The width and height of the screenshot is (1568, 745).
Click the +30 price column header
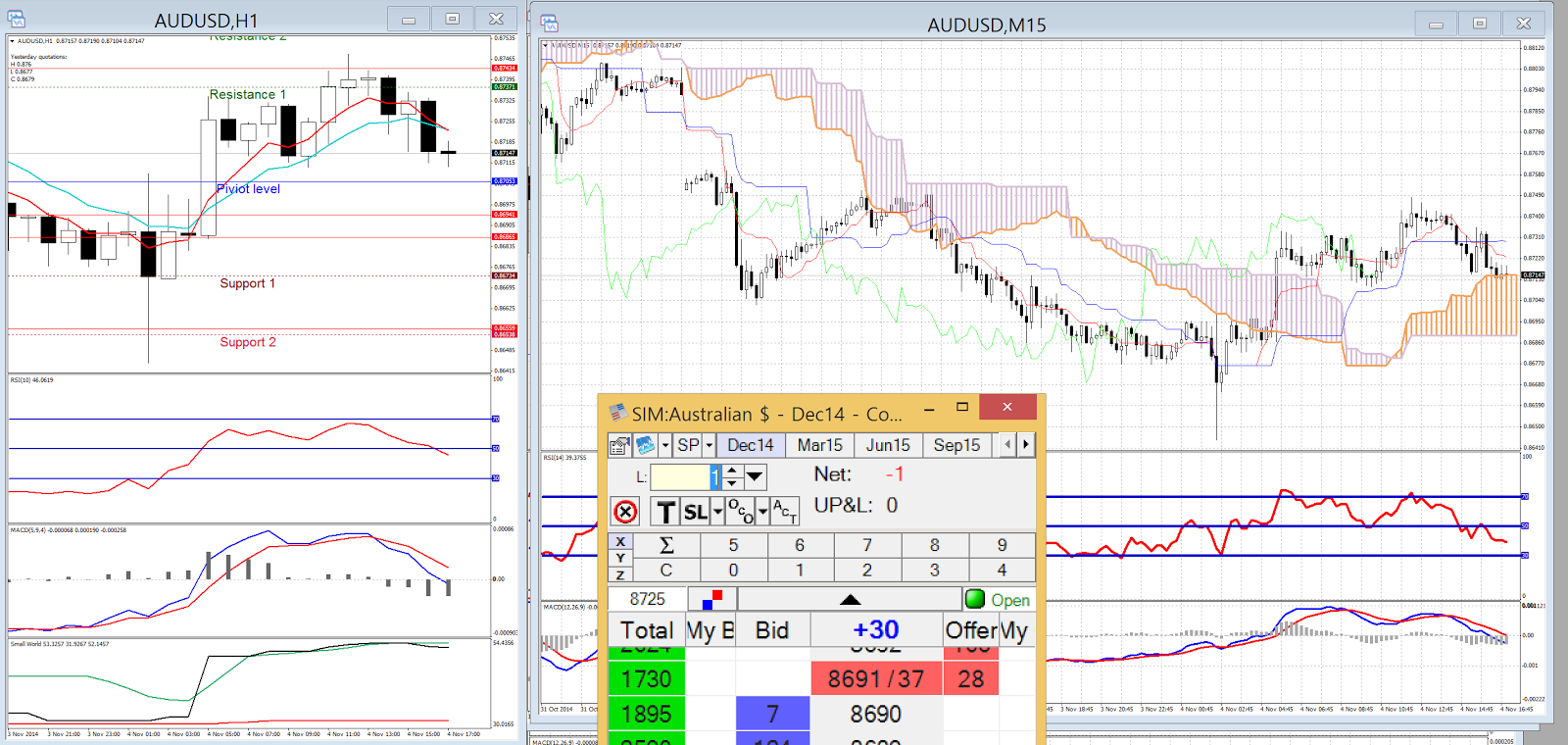[x=876, y=630]
